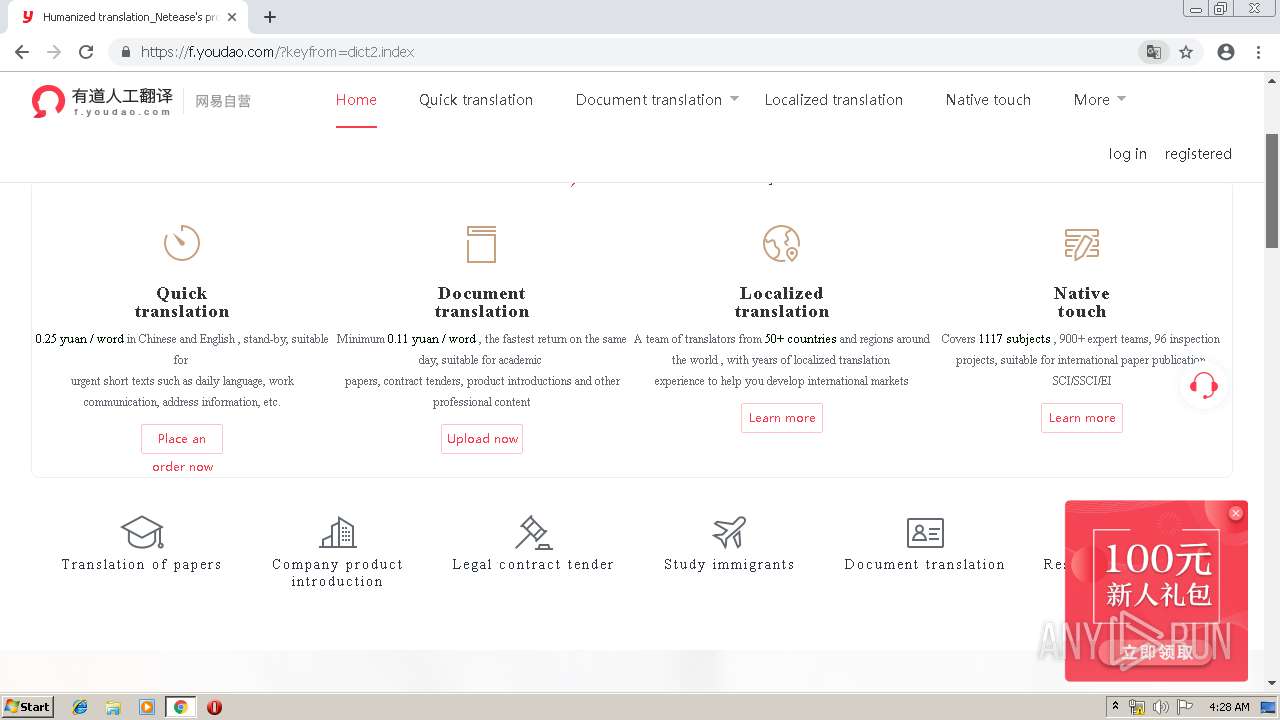The height and width of the screenshot is (720, 1280).
Task: Close the 100 yuan gift popup
Action: click(x=1236, y=513)
